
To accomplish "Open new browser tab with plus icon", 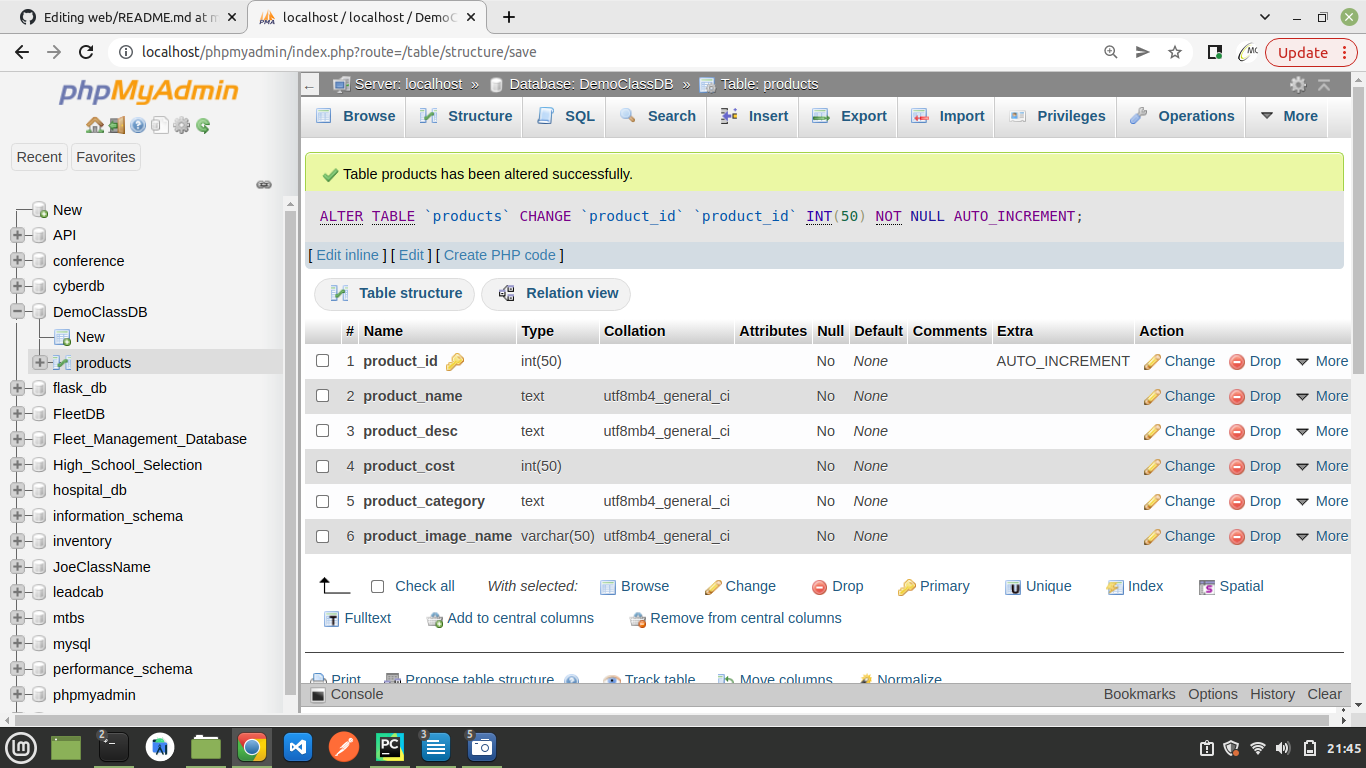I will 509,17.
